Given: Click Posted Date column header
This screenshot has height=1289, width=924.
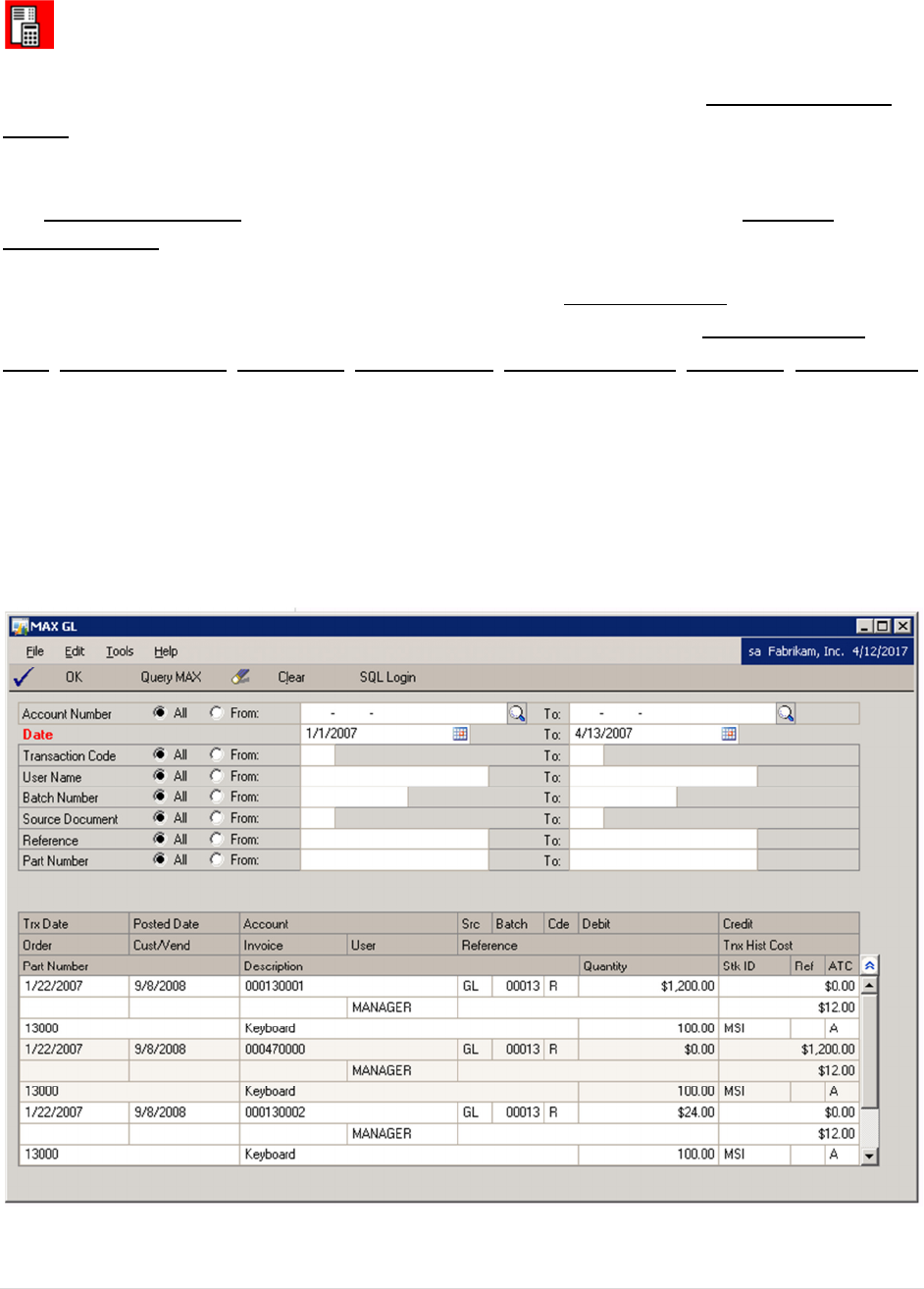Looking at the screenshot, I should click(x=184, y=924).
